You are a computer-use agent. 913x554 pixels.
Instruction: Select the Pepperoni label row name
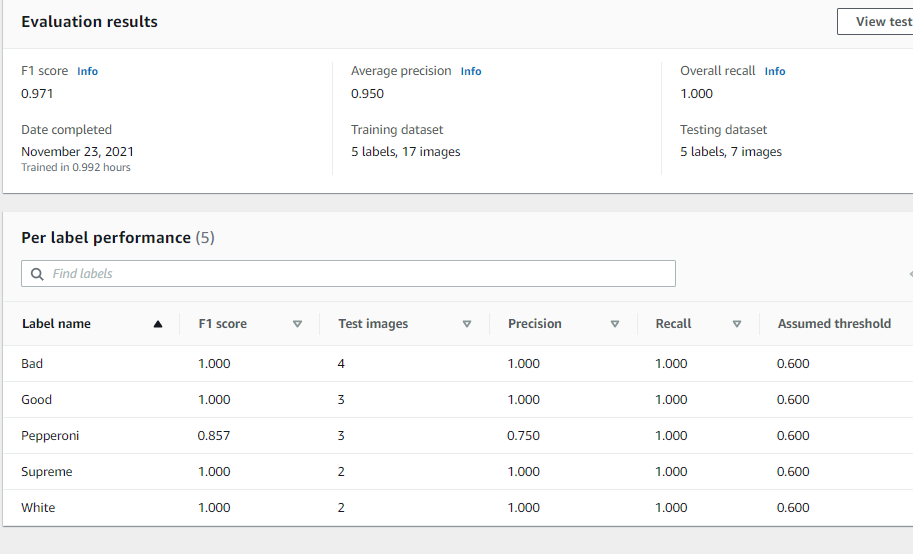coord(50,436)
